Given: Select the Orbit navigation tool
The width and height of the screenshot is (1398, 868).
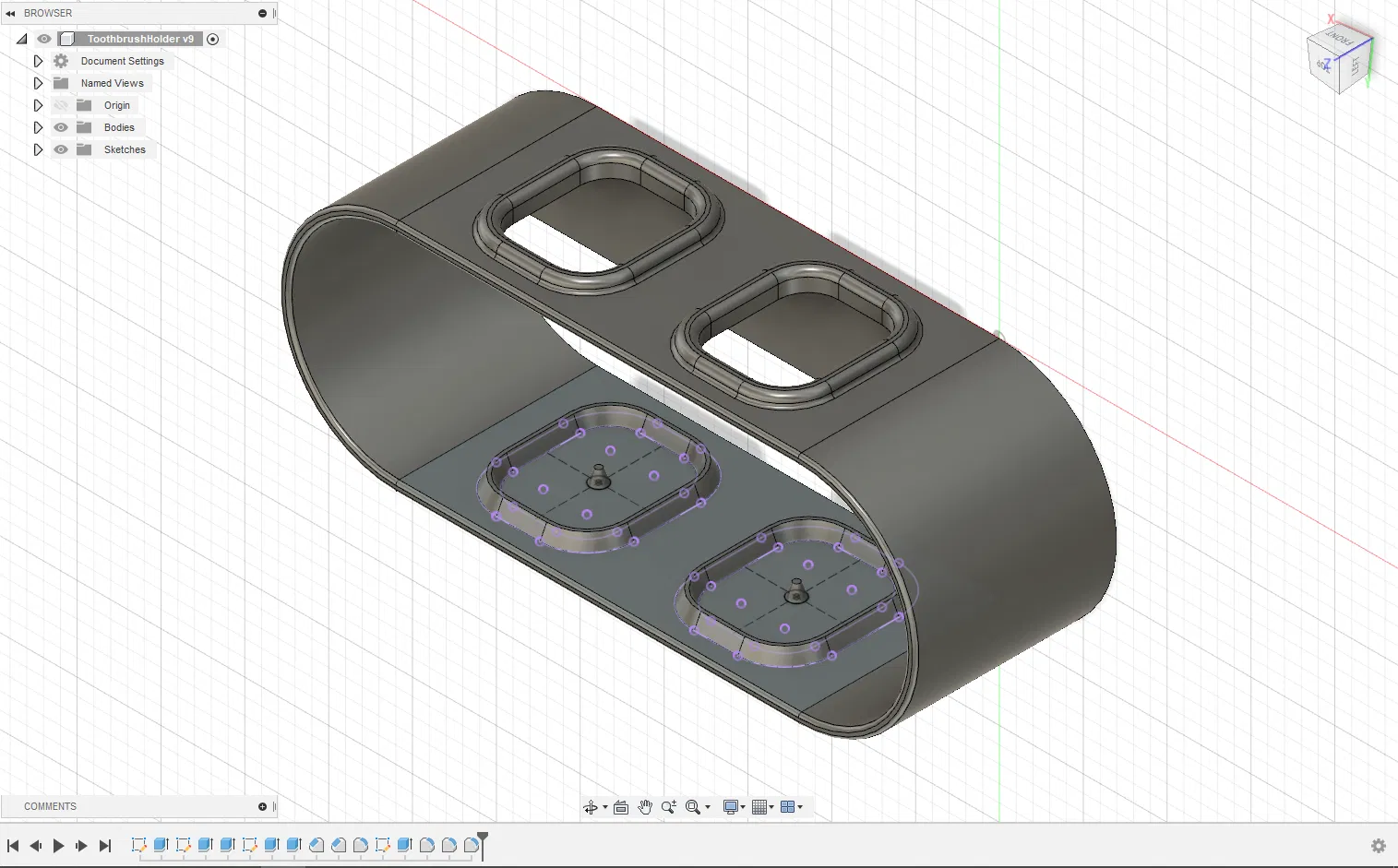Looking at the screenshot, I should tap(591, 807).
